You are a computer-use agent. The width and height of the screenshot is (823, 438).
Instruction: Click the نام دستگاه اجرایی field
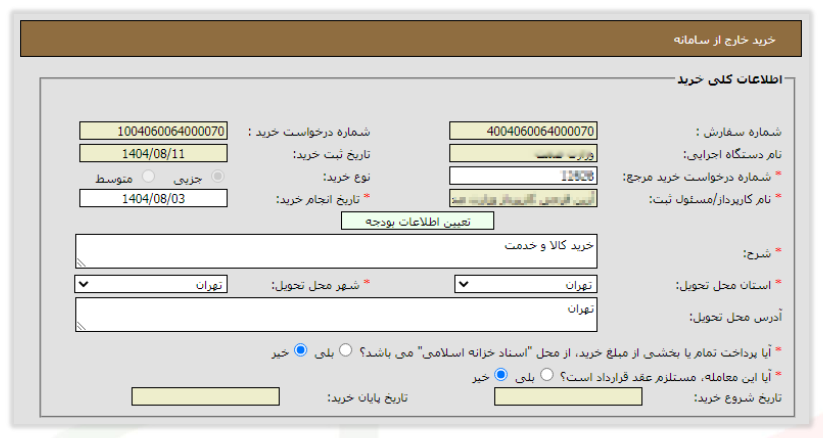point(523,153)
